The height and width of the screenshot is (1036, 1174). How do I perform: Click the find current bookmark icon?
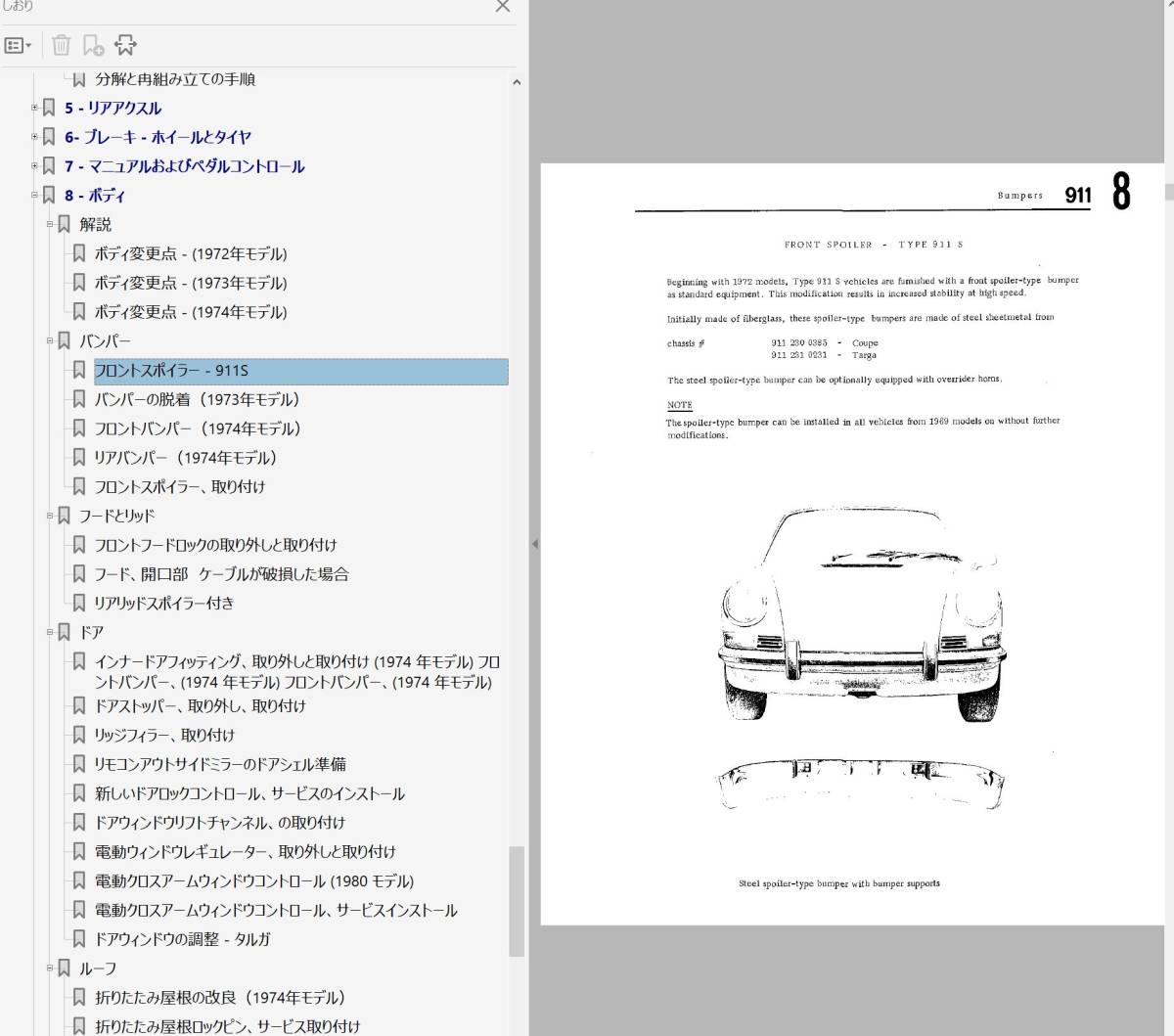coord(125,45)
